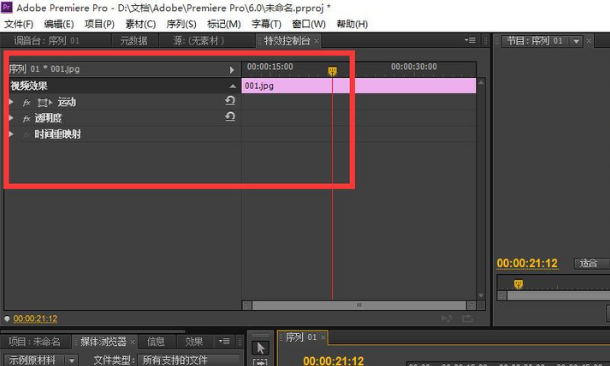Switch to the 源:(无素材) tab

[199, 40]
